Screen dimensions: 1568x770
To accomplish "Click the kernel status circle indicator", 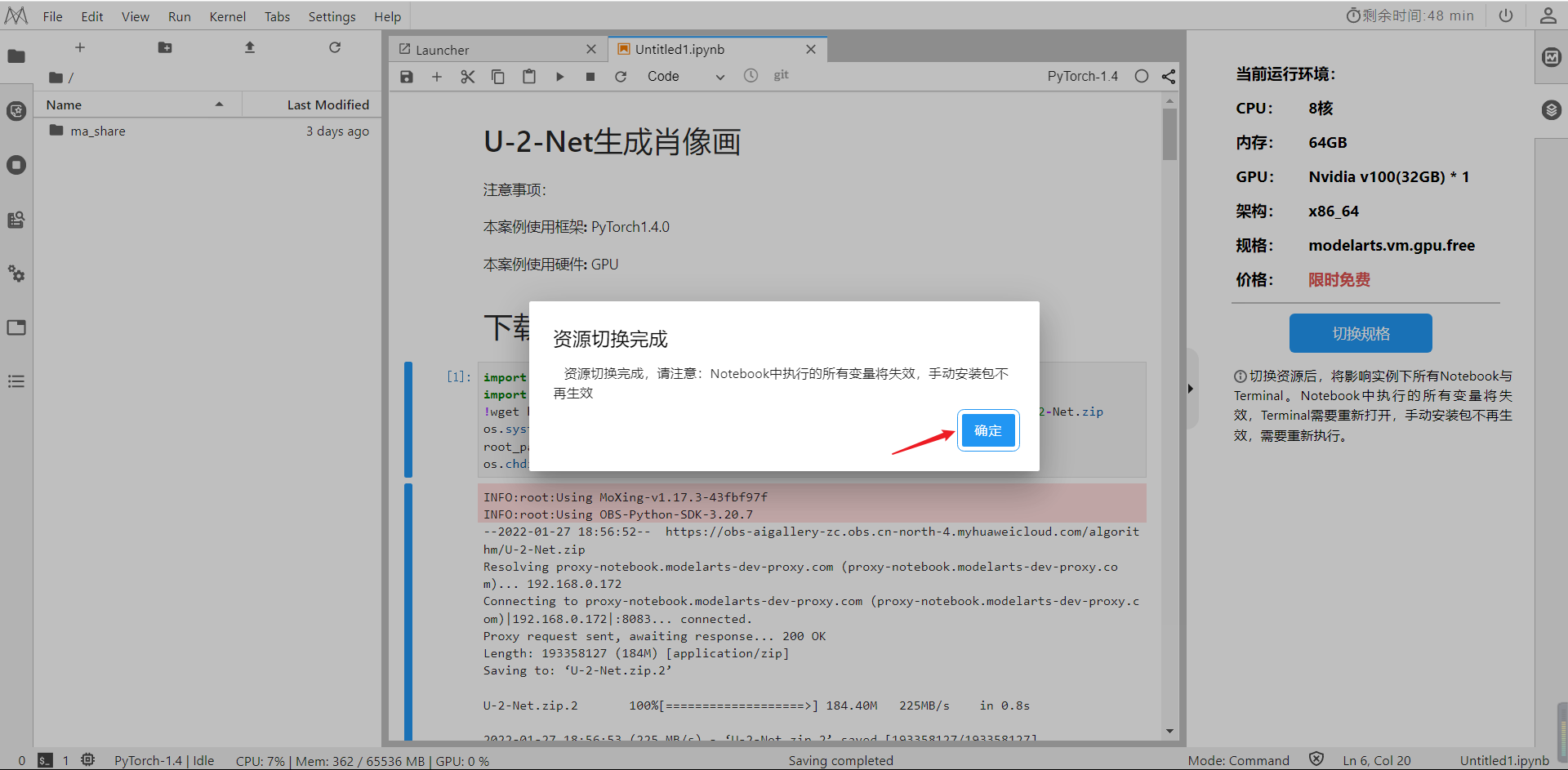I will pos(1142,76).
